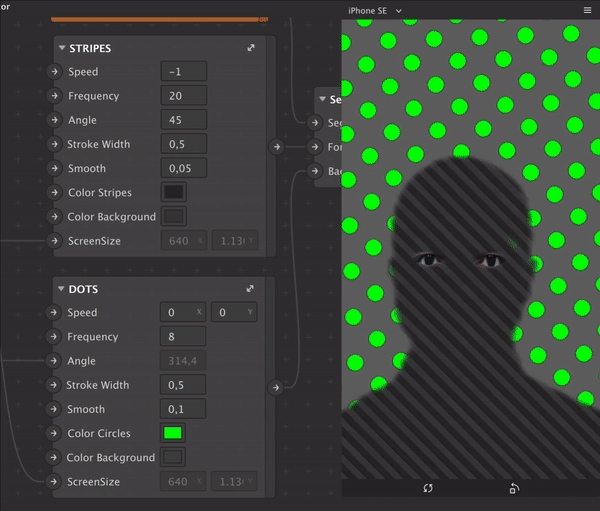
Task: Click the Color Background port of DOTS
Action: (x=54, y=457)
